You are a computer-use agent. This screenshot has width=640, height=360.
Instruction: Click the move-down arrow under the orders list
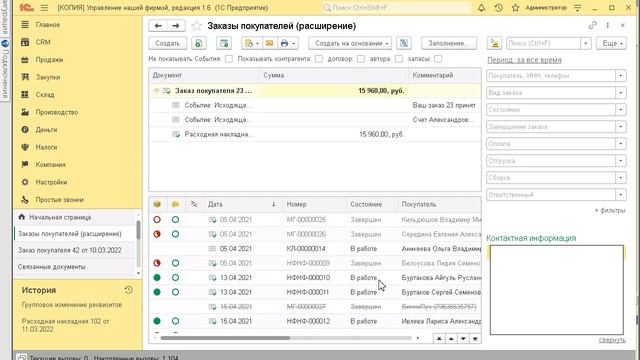[x=463, y=339]
